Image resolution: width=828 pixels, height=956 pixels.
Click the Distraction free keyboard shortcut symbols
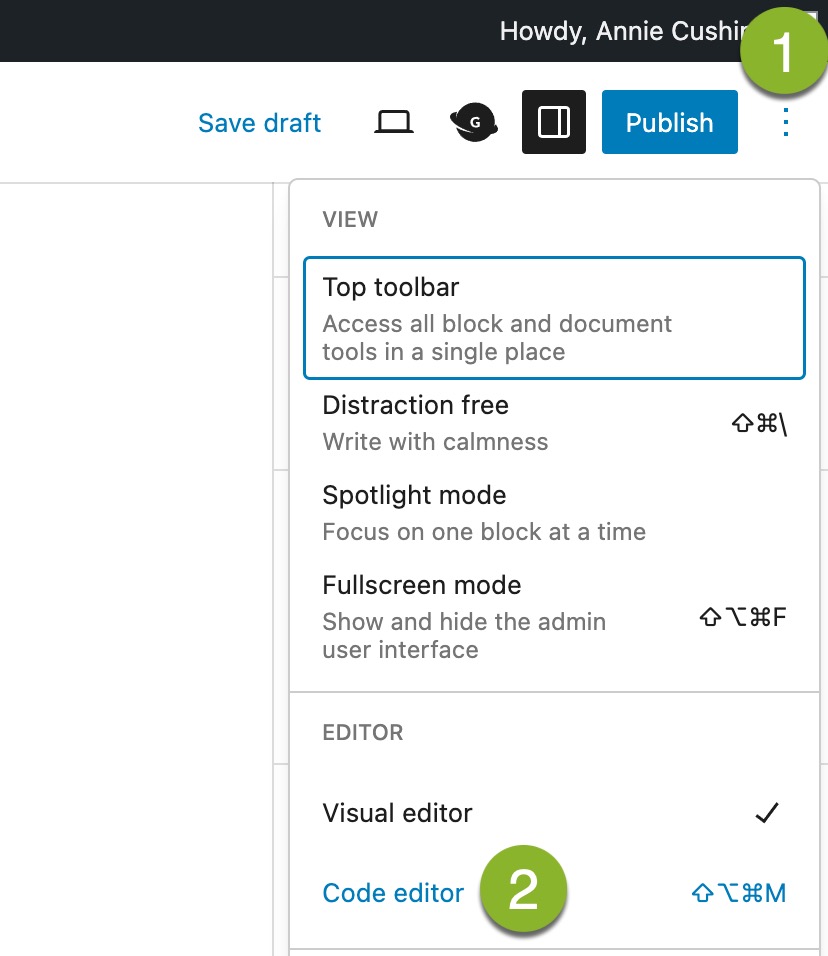coord(759,423)
